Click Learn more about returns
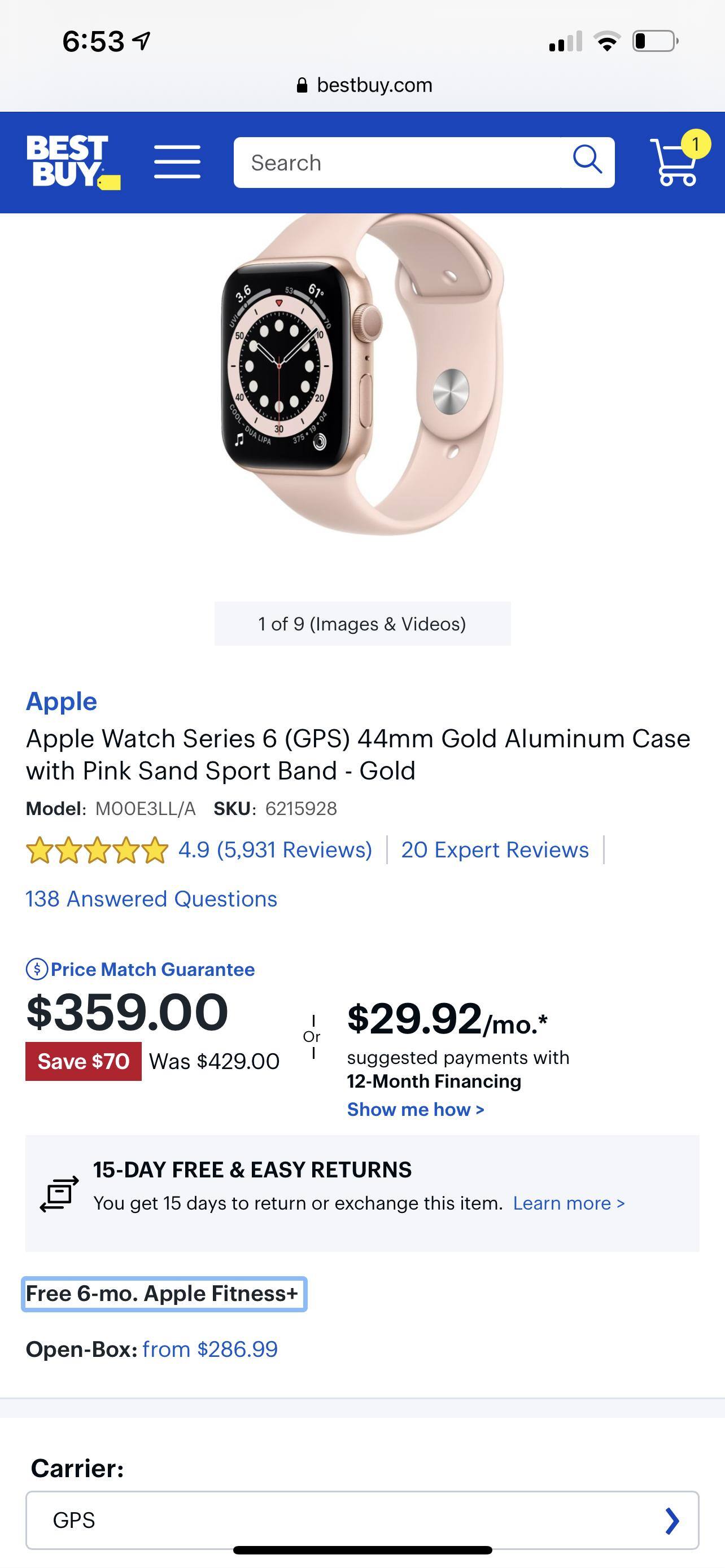The image size is (725, 1568). (569, 1203)
